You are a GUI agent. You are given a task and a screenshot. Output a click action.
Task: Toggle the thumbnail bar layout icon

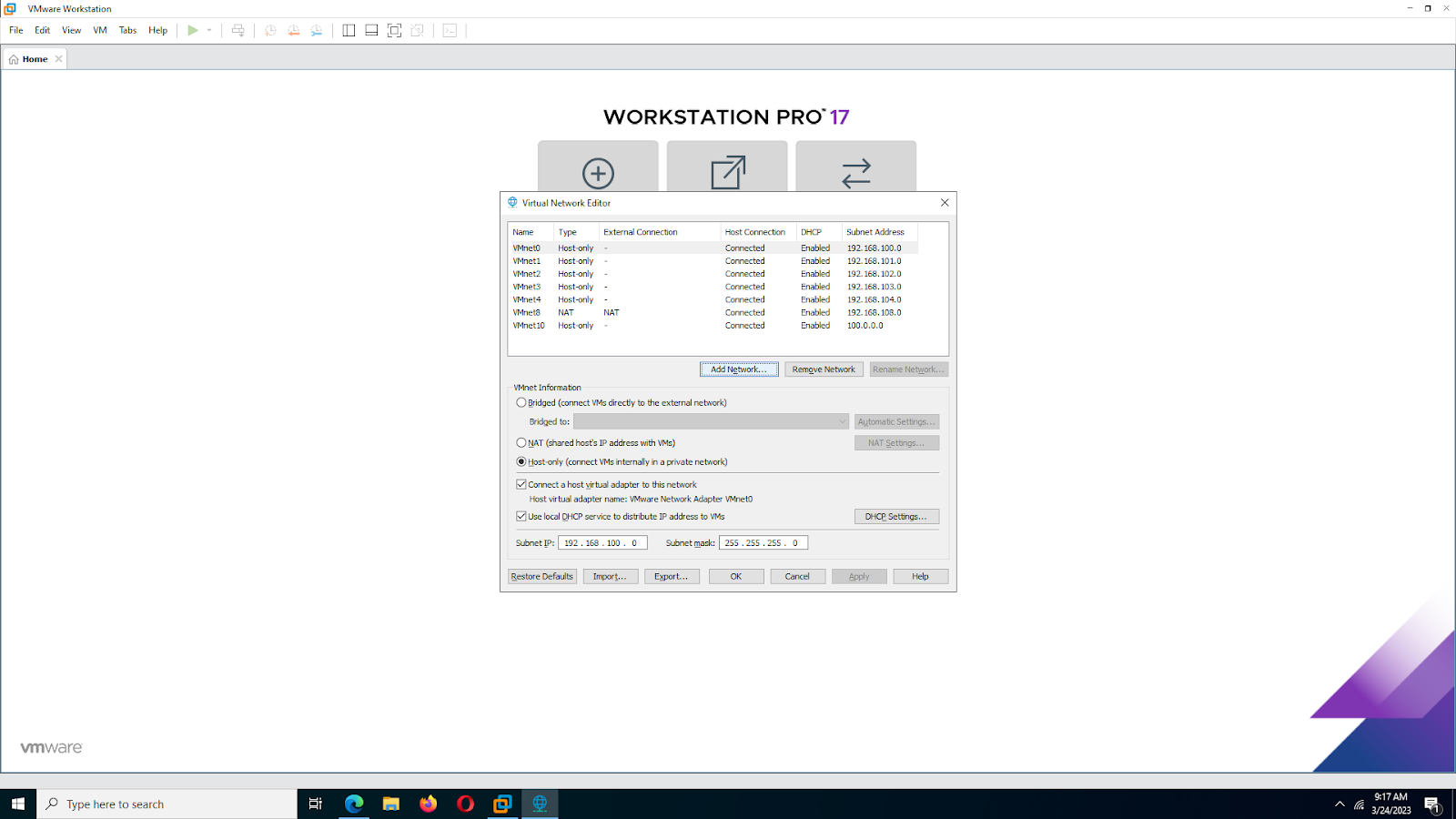pos(371,30)
